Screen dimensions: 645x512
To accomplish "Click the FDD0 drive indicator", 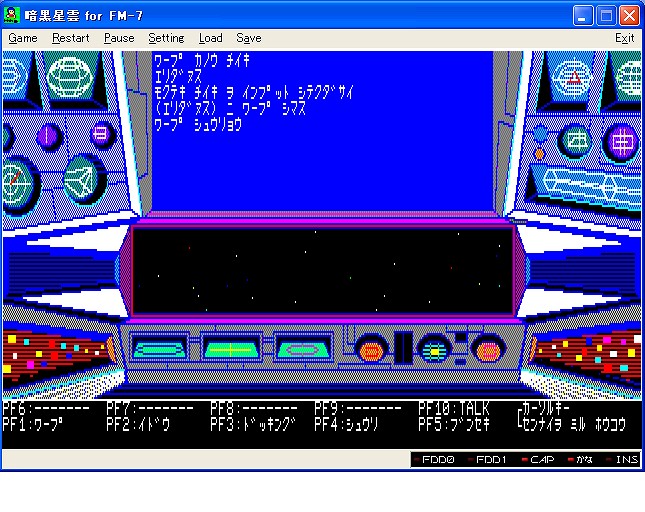I will pos(434,459).
